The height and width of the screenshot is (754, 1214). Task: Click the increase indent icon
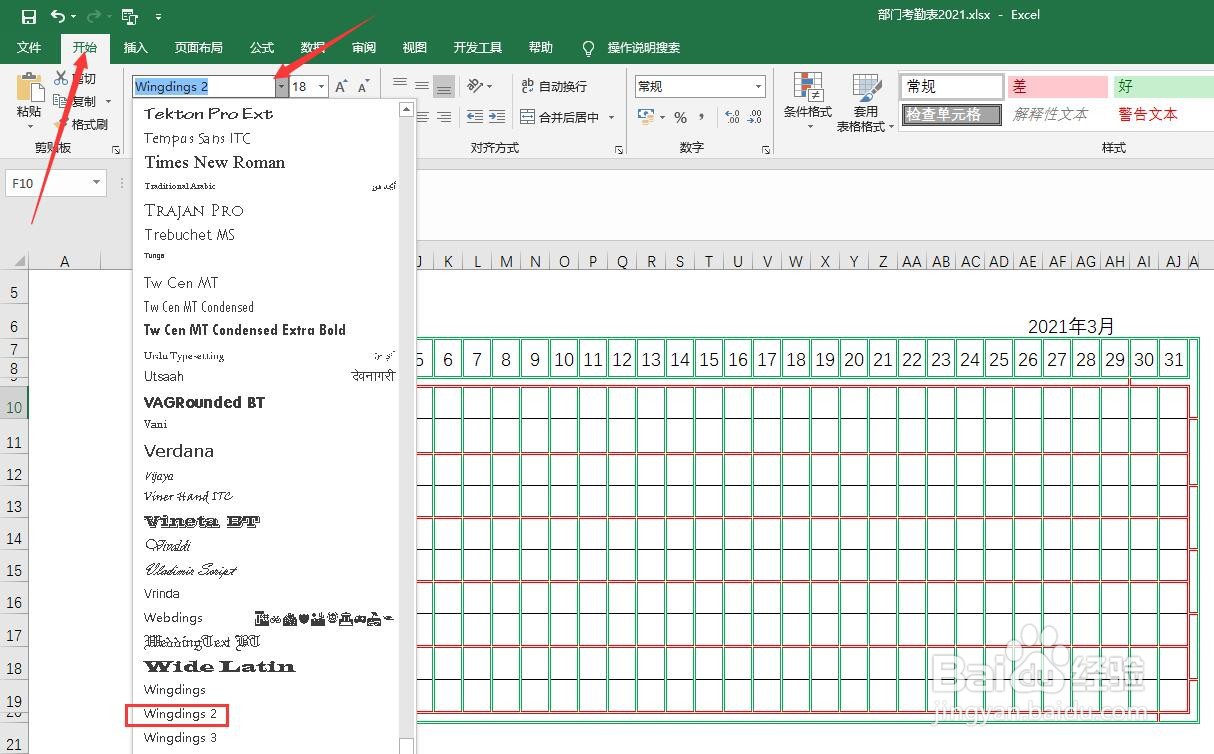pyautogui.click(x=496, y=117)
